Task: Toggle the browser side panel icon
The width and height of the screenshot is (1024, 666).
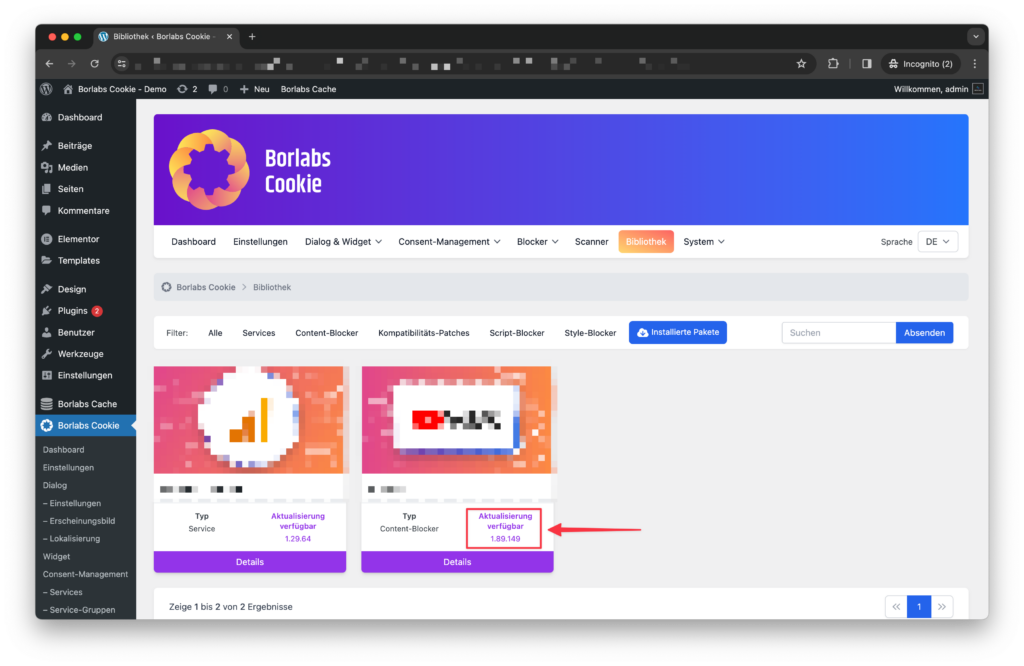Action: click(867, 63)
